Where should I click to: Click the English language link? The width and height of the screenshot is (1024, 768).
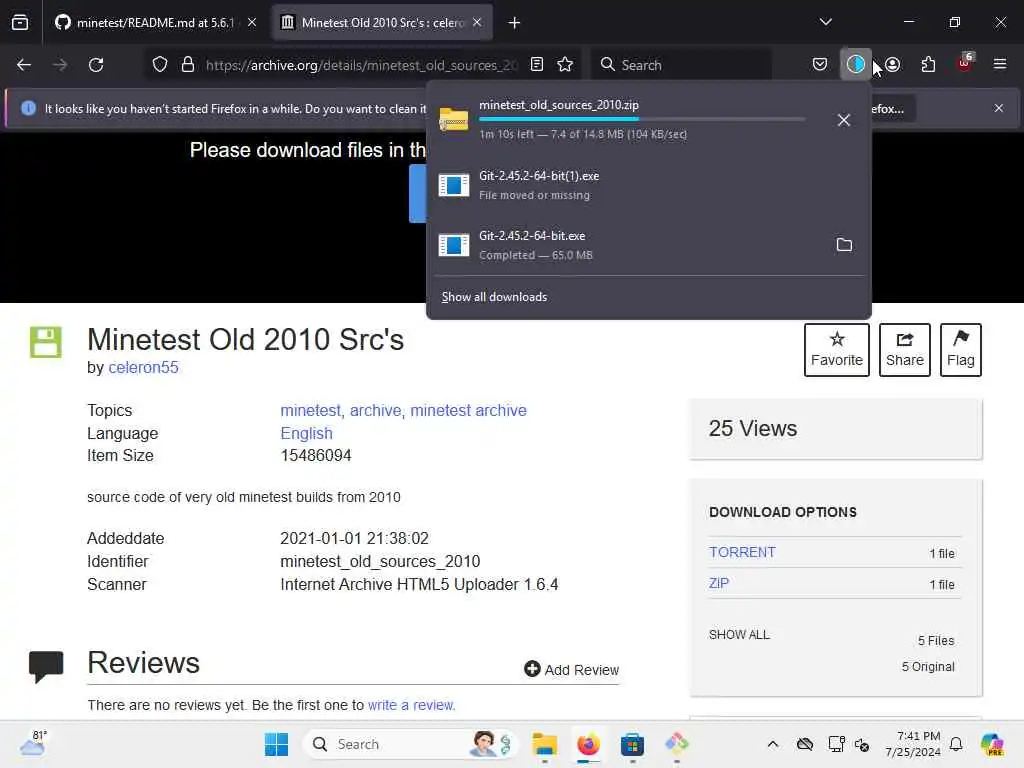pyautogui.click(x=306, y=434)
